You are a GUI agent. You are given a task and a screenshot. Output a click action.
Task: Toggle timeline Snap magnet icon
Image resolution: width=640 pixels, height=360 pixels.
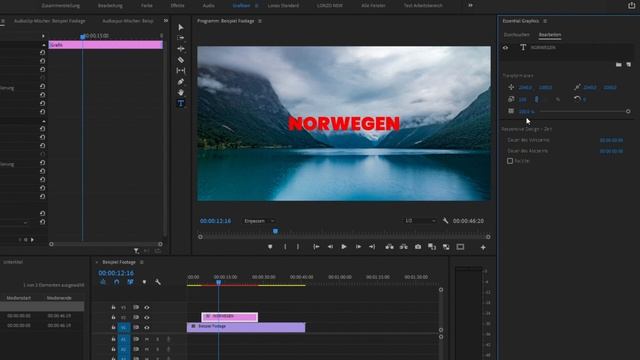tap(117, 282)
